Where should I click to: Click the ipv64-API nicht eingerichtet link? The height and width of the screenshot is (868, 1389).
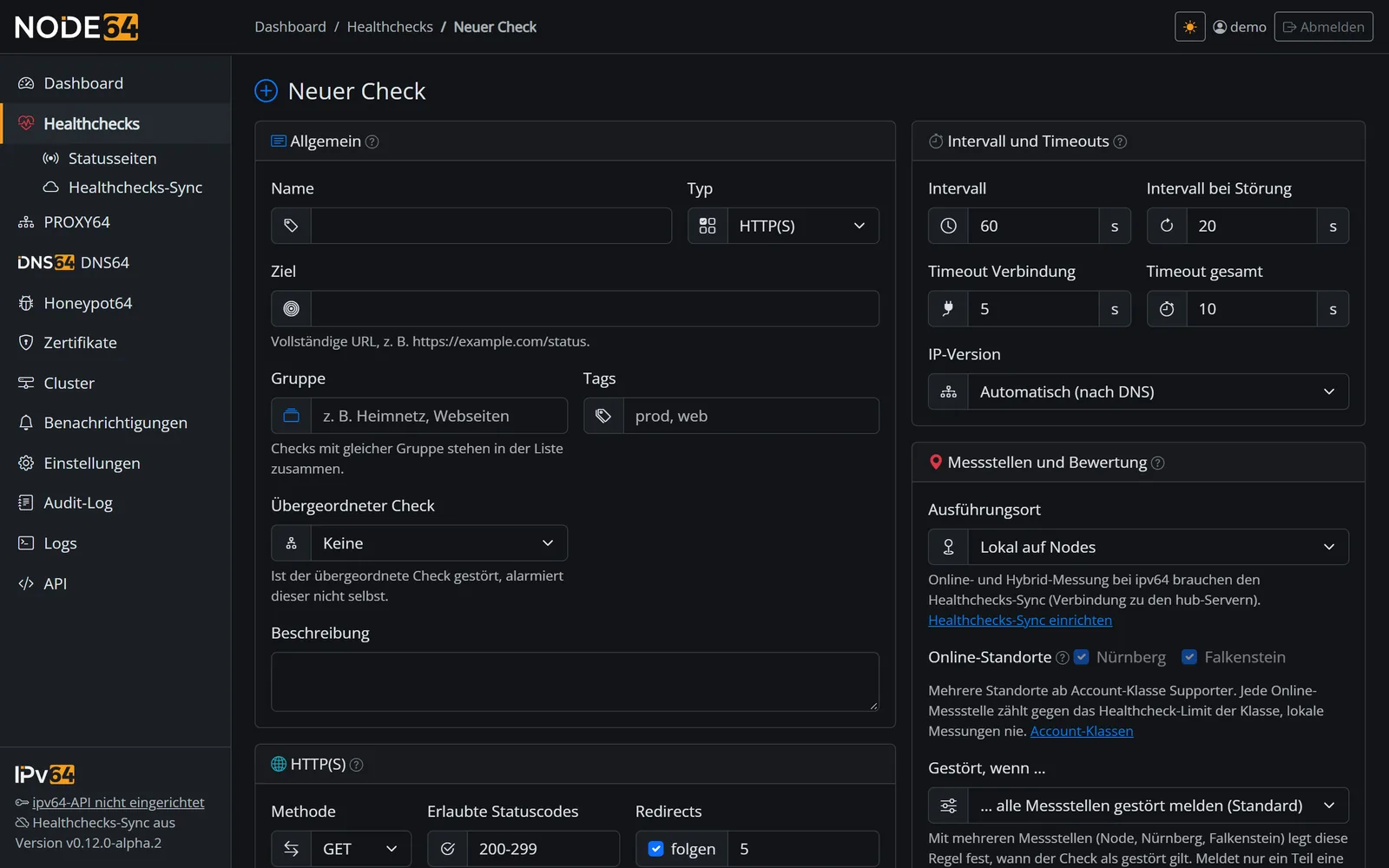(118, 803)
